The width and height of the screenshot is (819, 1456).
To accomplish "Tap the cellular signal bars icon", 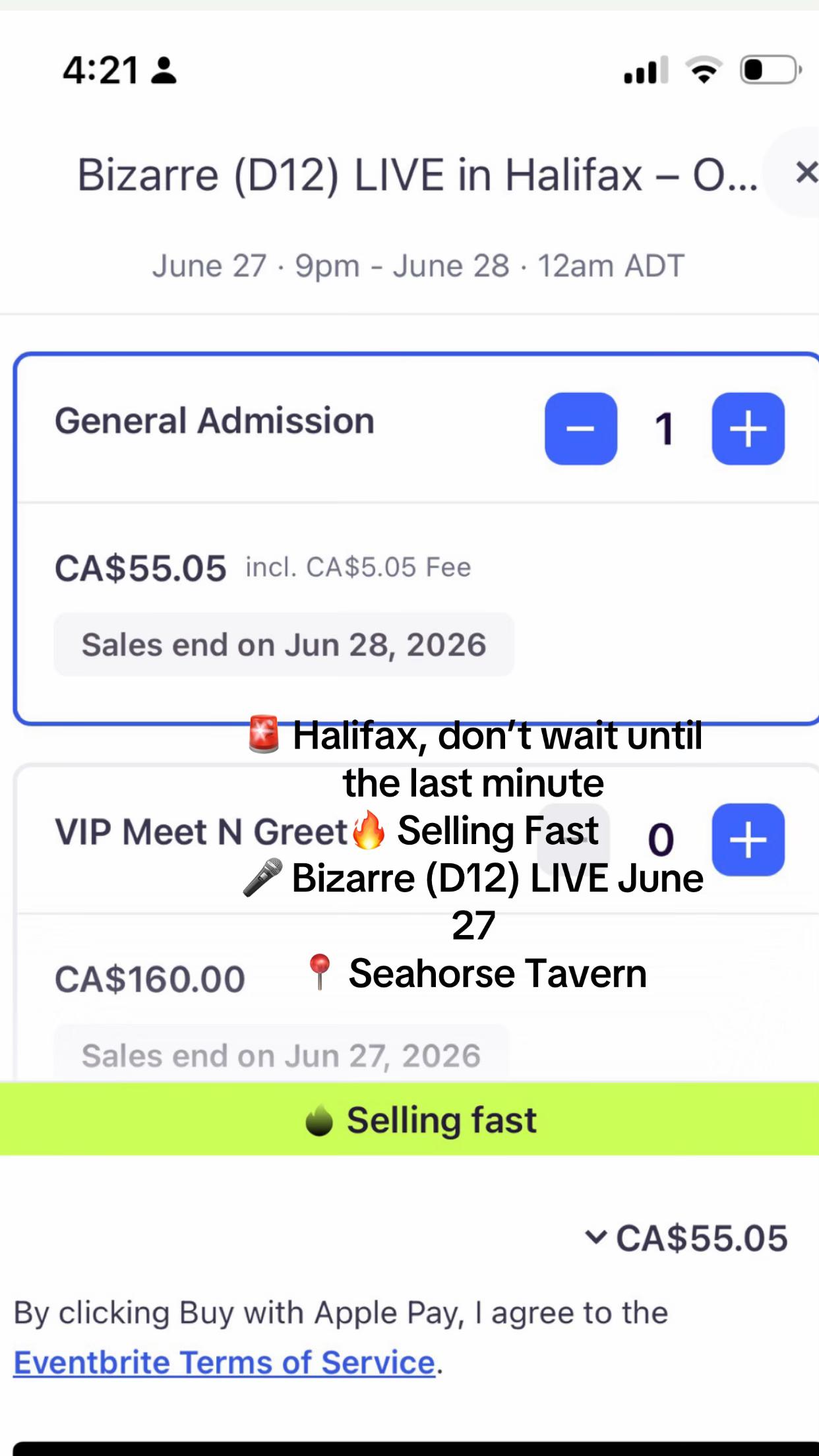I will click(x=646, y=70).
